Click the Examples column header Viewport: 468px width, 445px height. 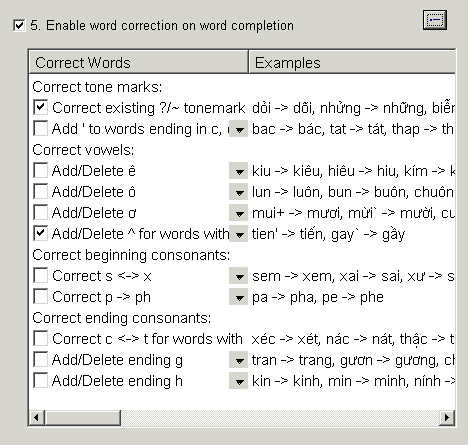[x=352, y=62]
